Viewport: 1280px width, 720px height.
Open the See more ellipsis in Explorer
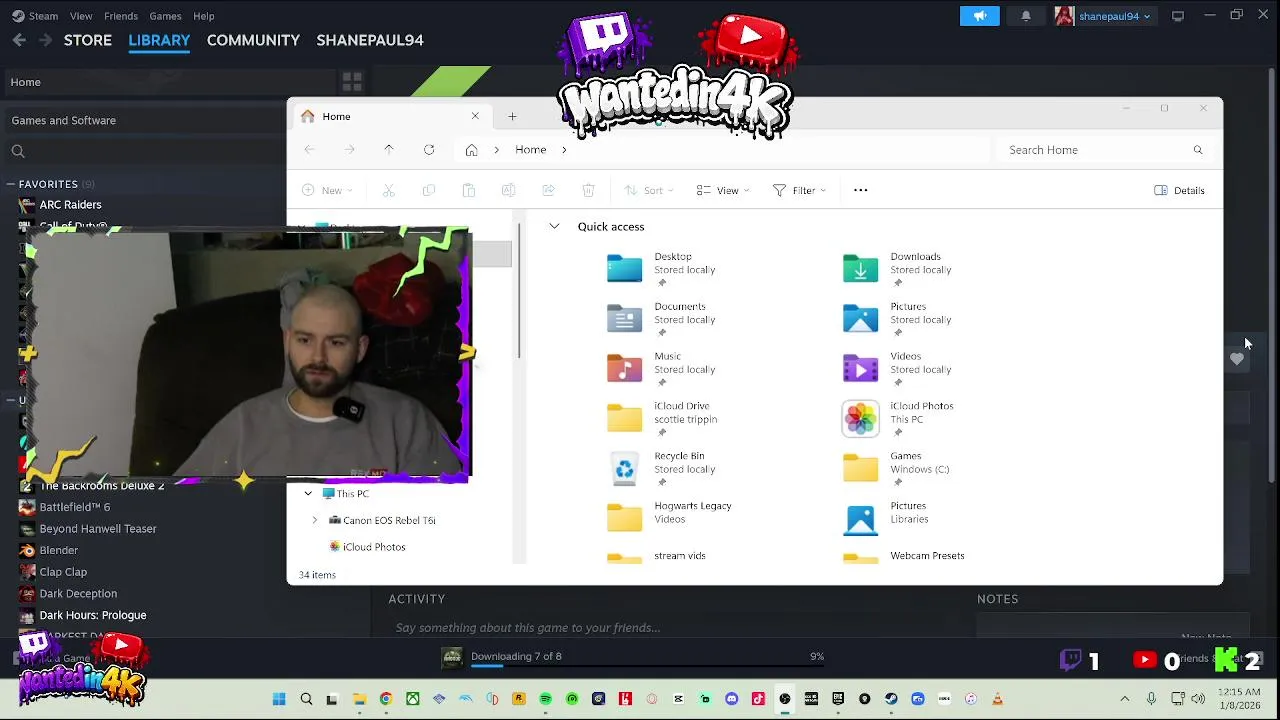pyautogui.click(x=860, y=190)
